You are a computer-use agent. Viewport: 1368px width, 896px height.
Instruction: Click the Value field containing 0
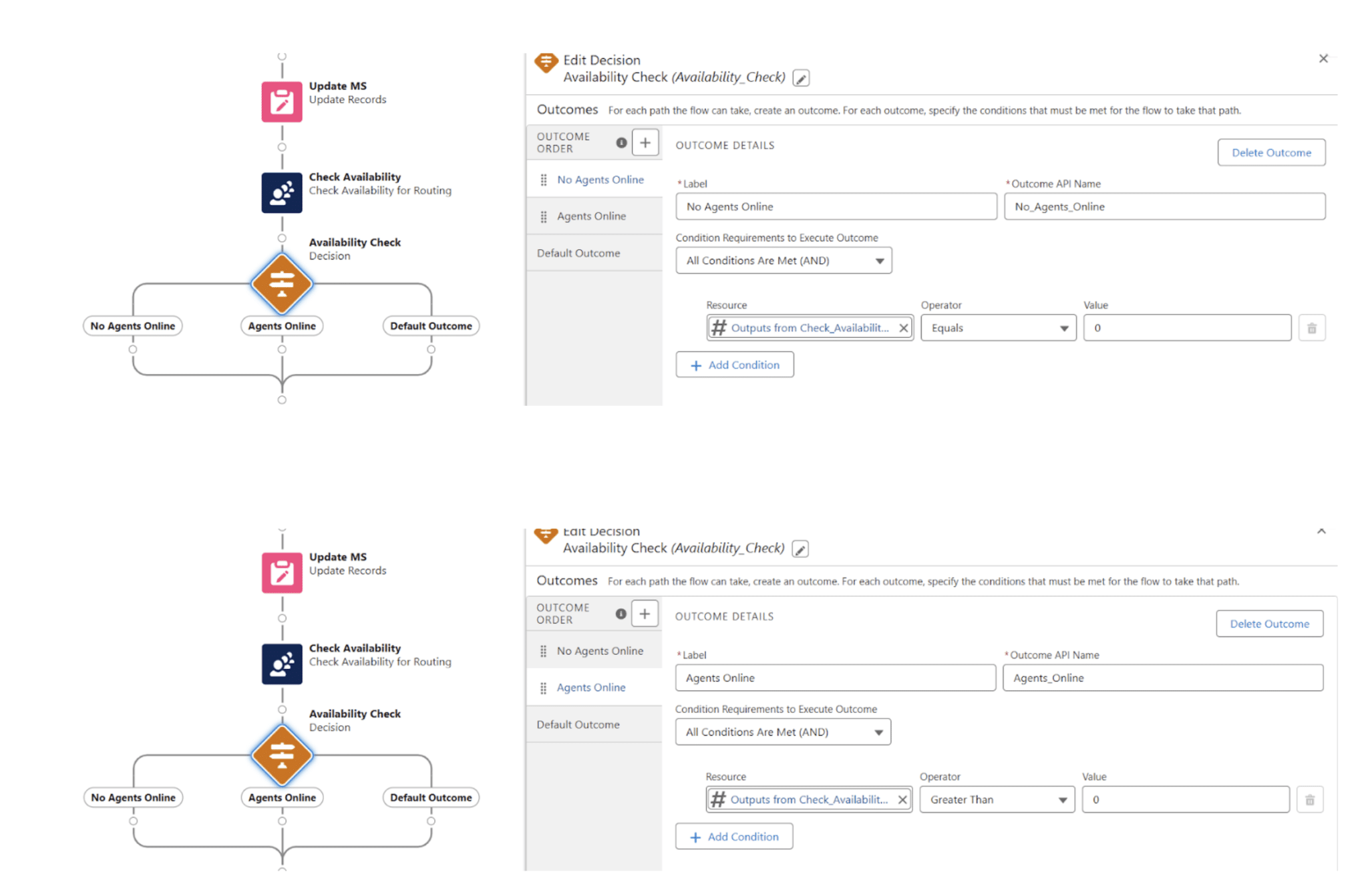click(1187, 328)
